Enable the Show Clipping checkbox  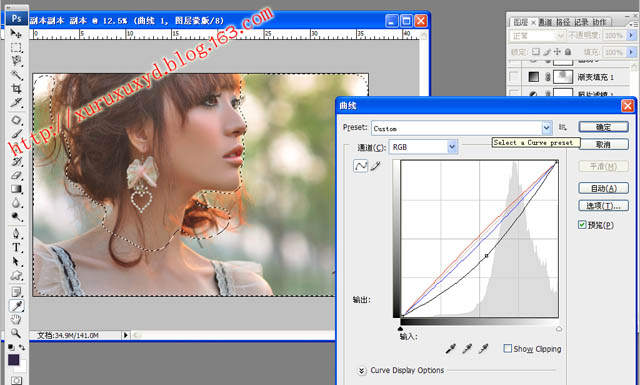click(x=508, y=349)
